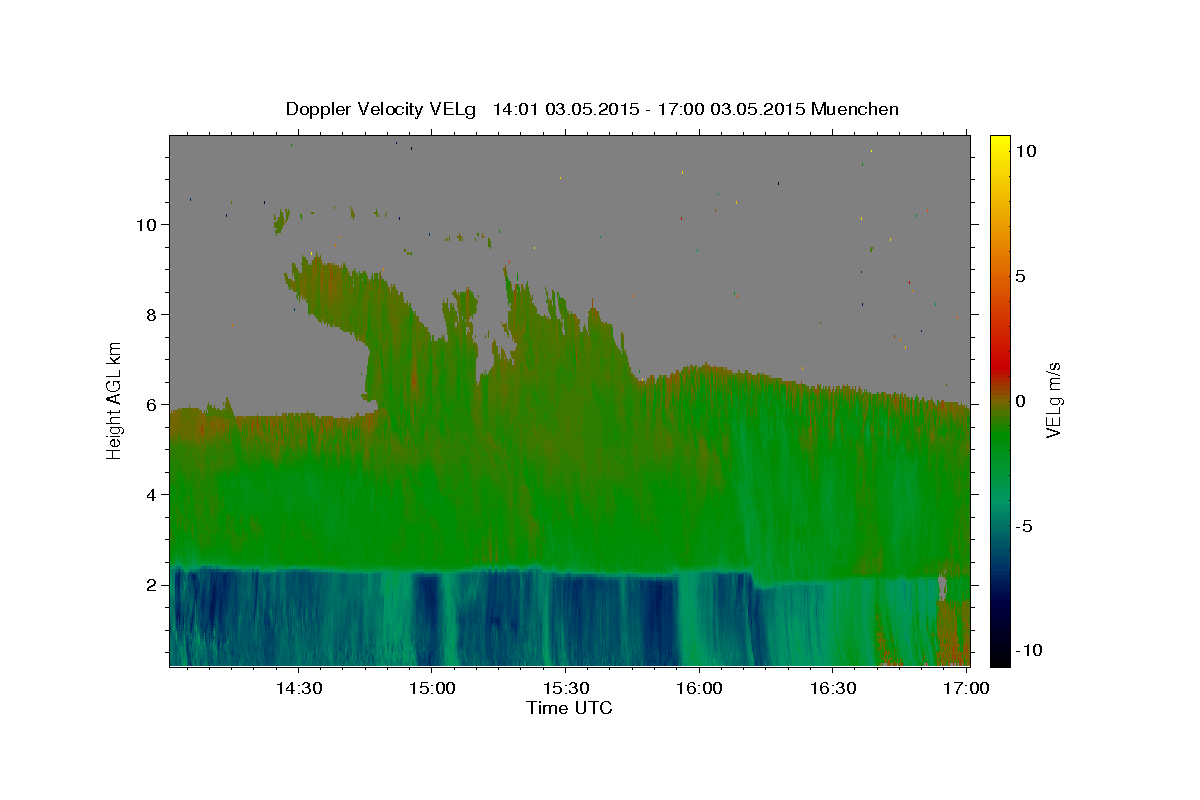Click the colorbar label '-5'
The height and width of the screenshot is (800, 1200).
coord(1024,526)
